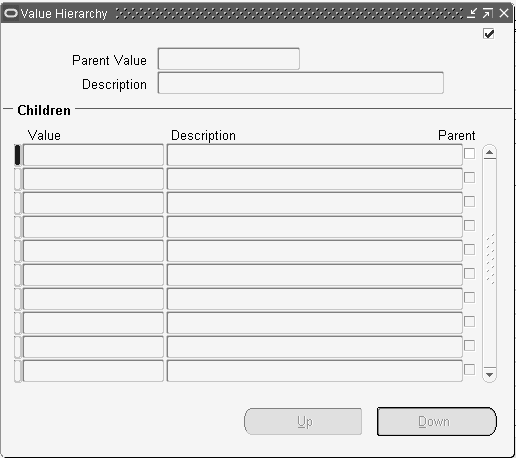516x458 pixels.
Task: Click the Down button
Action: pyautogui.click(x=437, y=422)
